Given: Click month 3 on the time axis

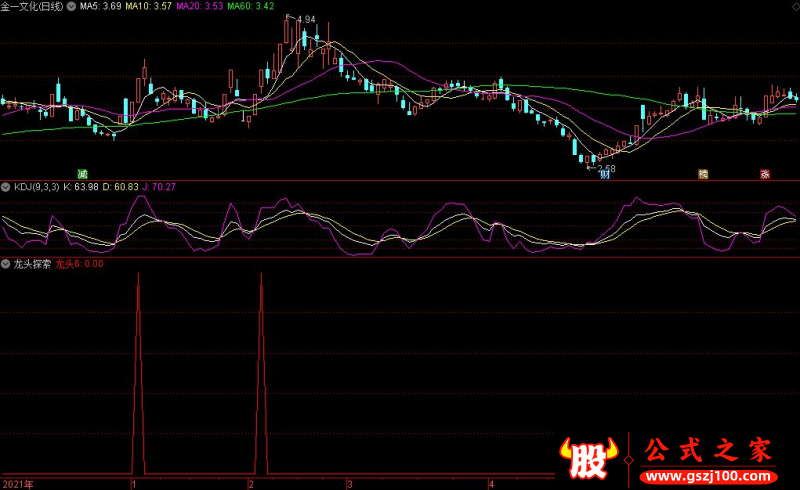Looking at the screenshot, I should tap(349, 484).
